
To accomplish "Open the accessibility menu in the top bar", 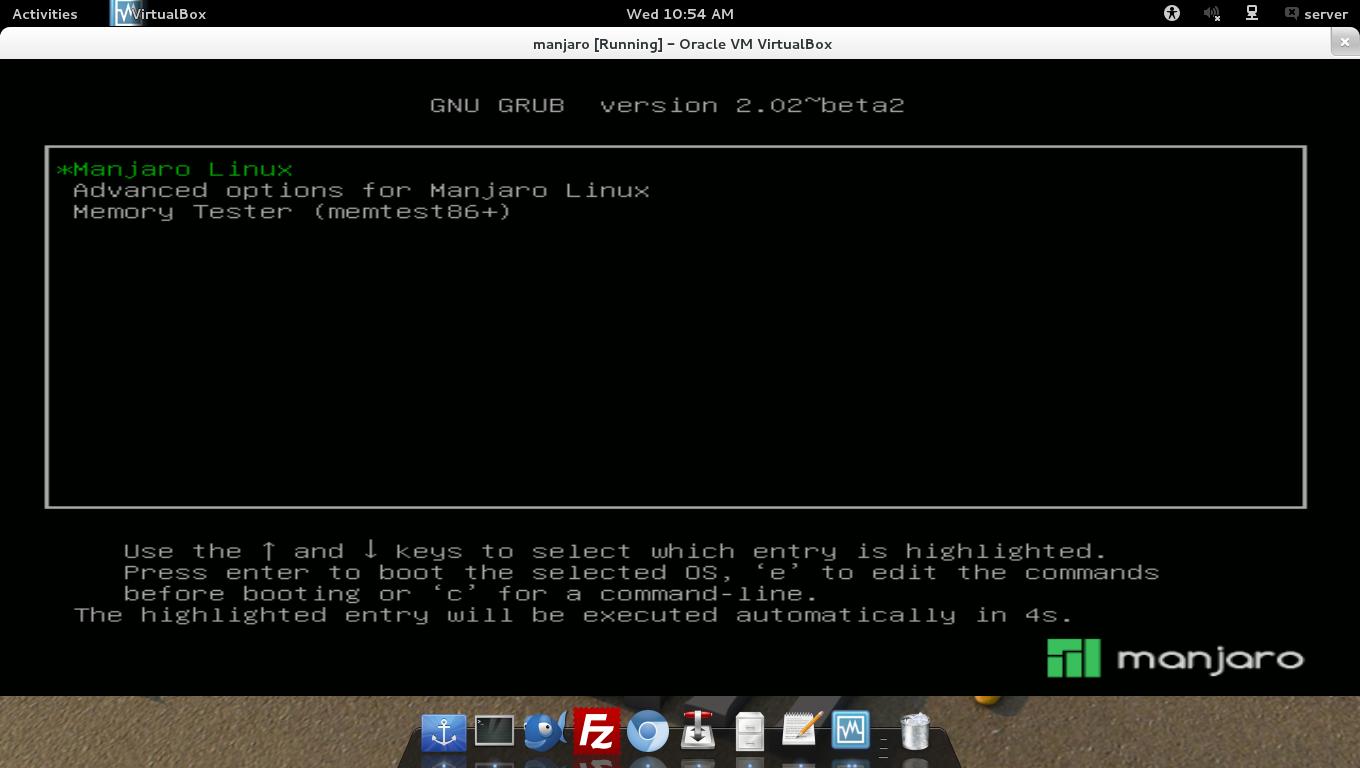I will point(1172,14).
